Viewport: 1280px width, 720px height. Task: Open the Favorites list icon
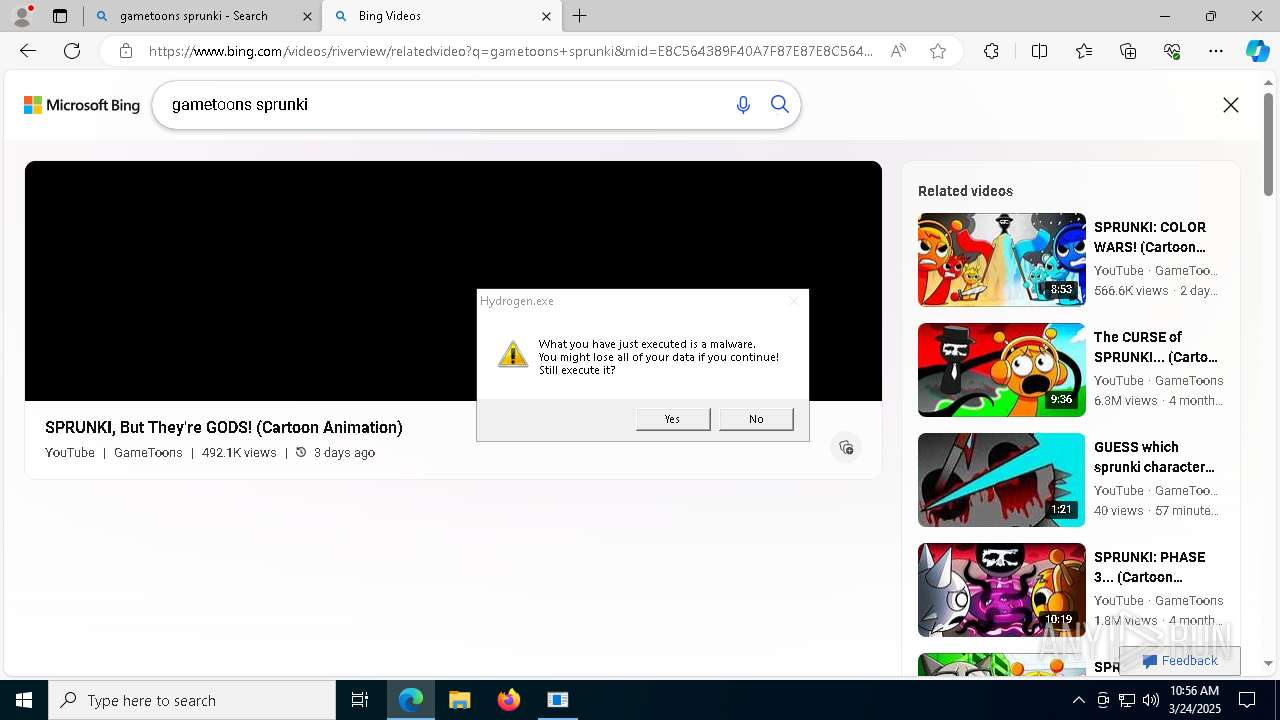pyautogui.click(x=1084, y=51)
